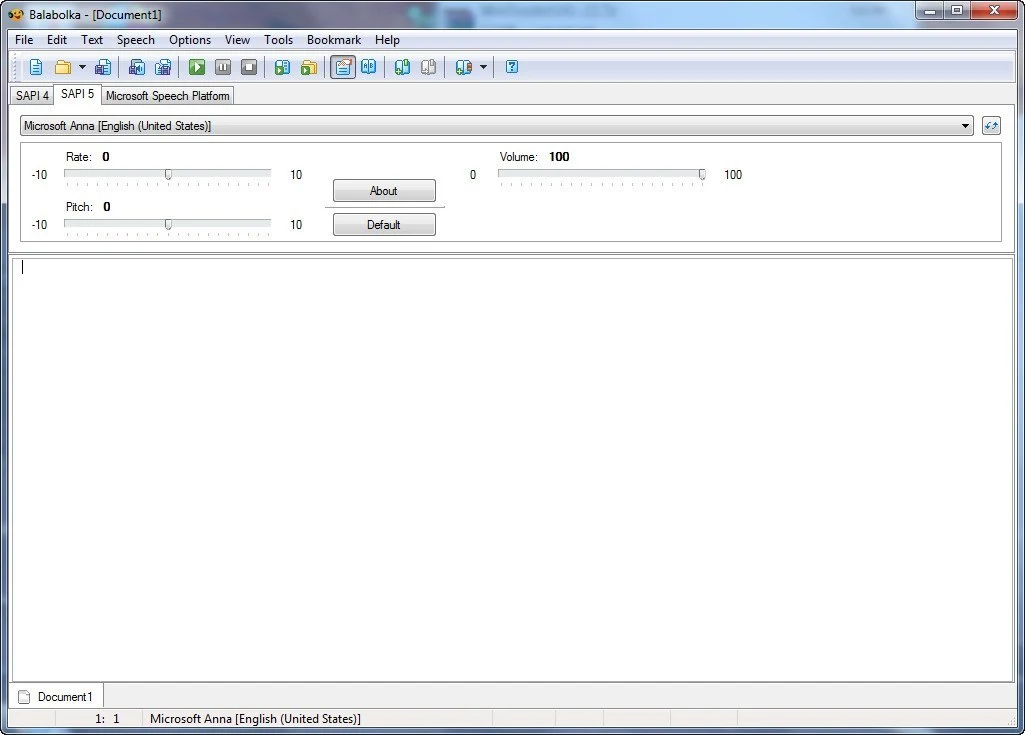Click Split and Convert to Audio Files
The height and width of the screenshot is (735, 1025).
pyautogui.click(x=163, y=67)
